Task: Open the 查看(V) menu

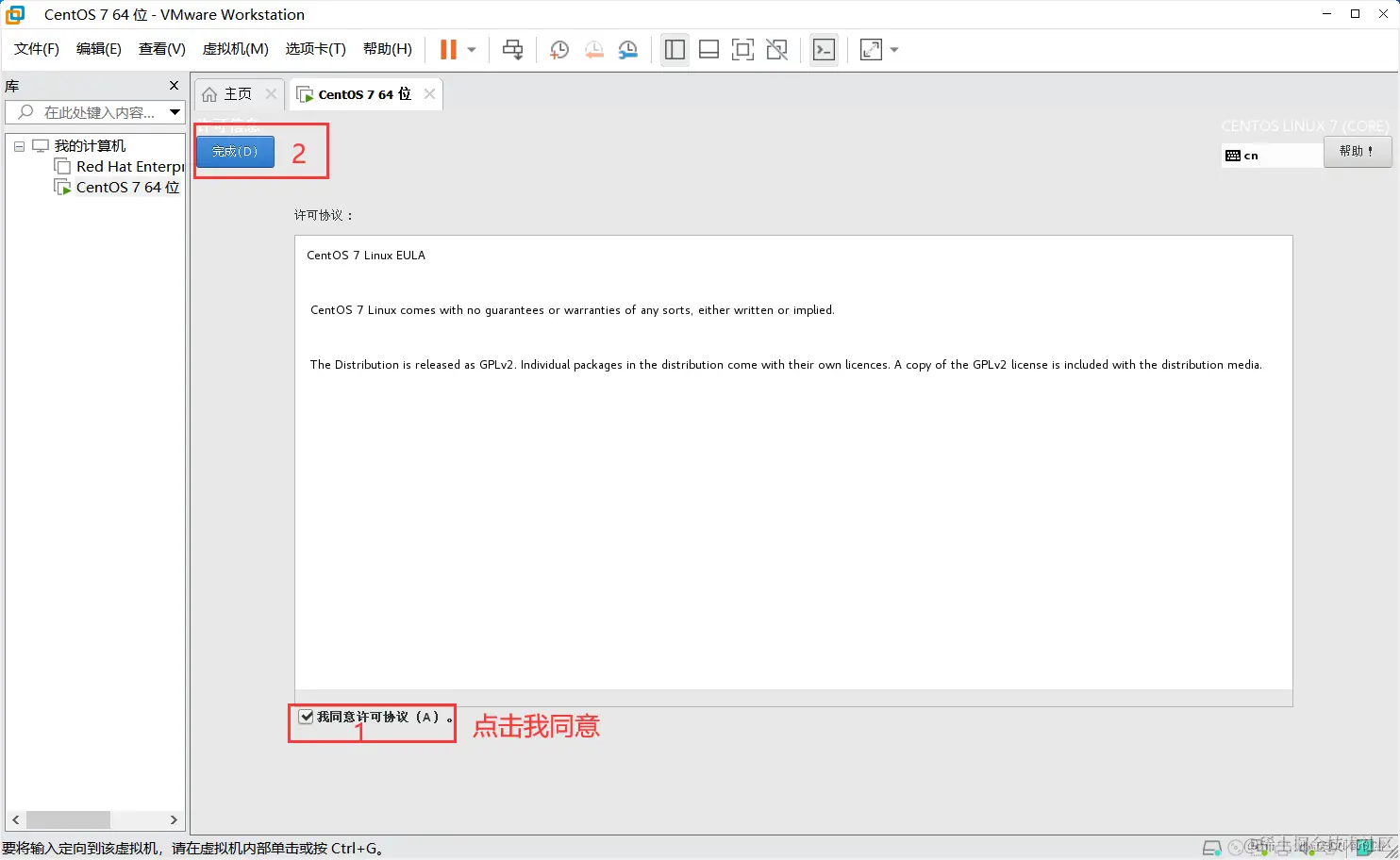Action: [162, 49]
